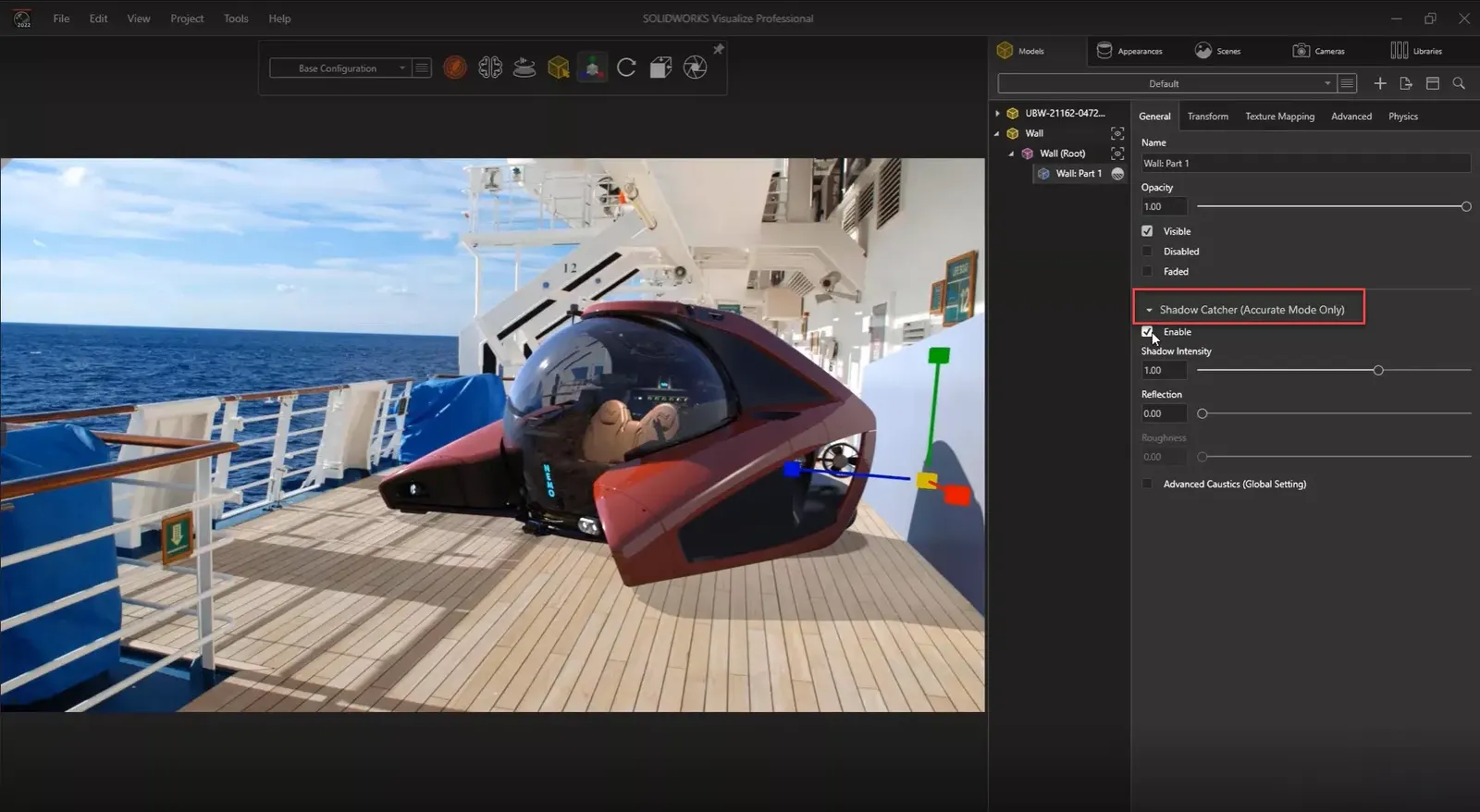Switch to the Transform tab
The width and height of the screenshot is (1480, 812).
(x=1208, y=117)
